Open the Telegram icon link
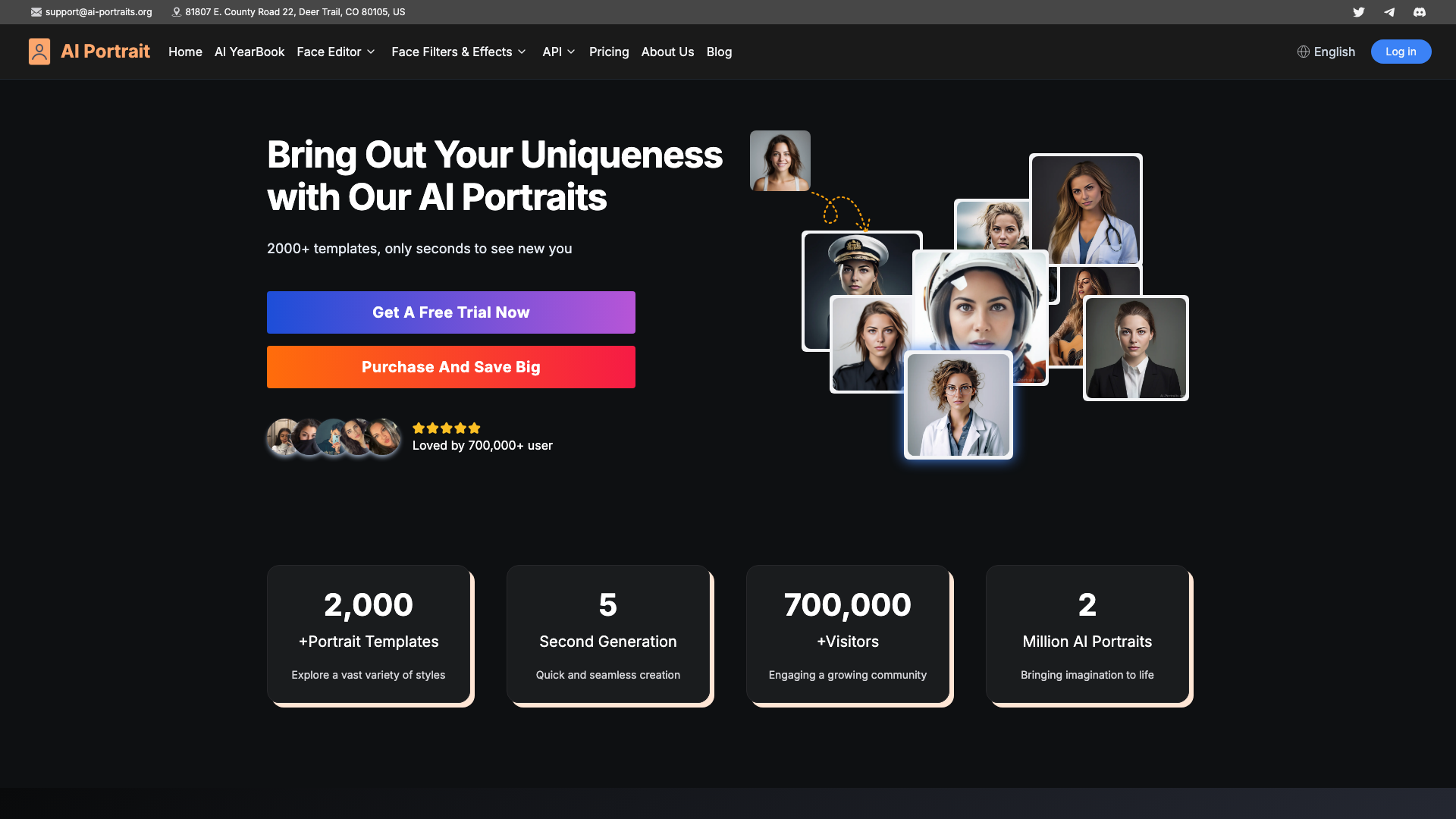The height and width of the screenshot is (819, 1456). point(1389,12)
